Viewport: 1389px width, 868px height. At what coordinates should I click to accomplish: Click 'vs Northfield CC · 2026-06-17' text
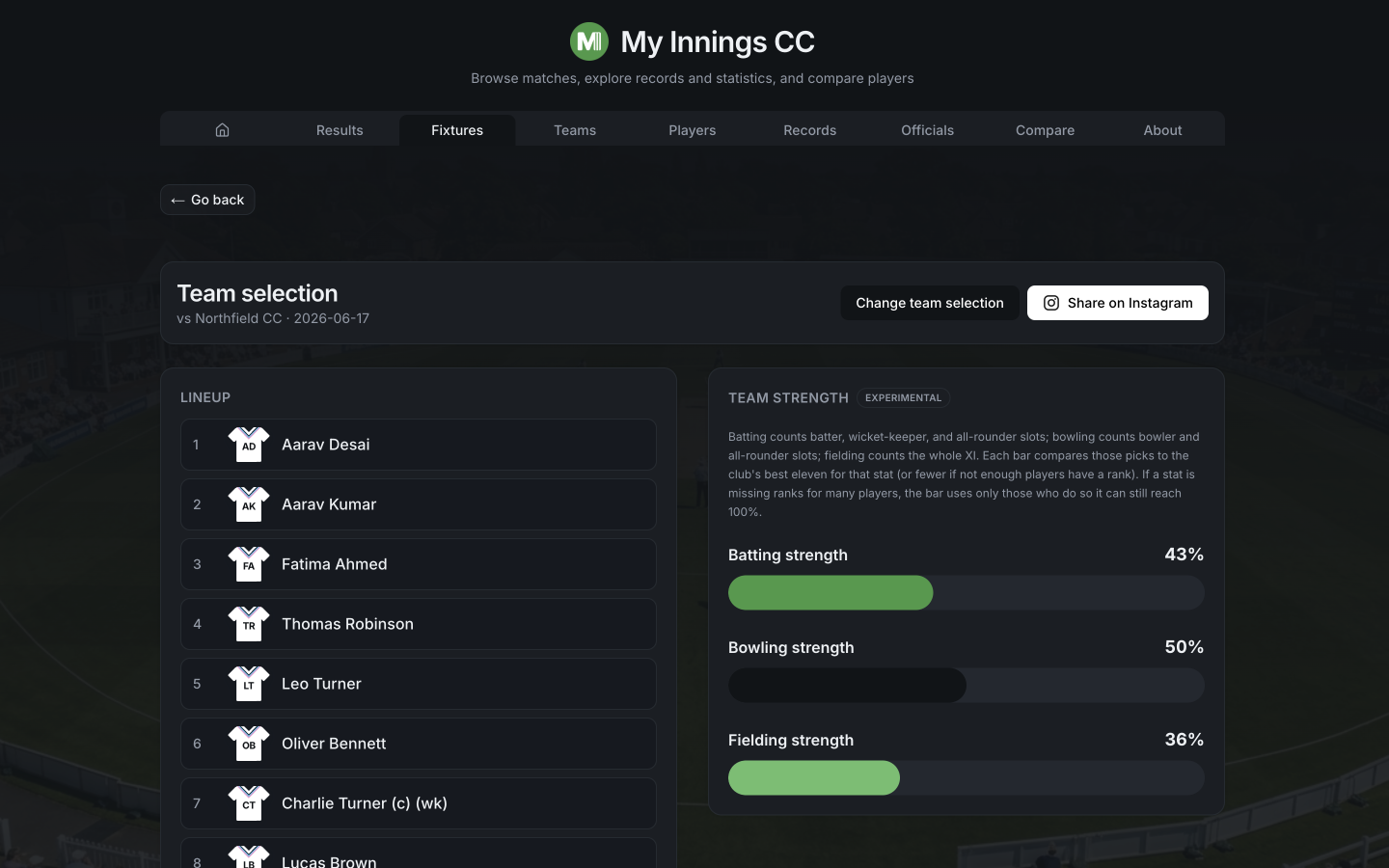coord(273,318)
